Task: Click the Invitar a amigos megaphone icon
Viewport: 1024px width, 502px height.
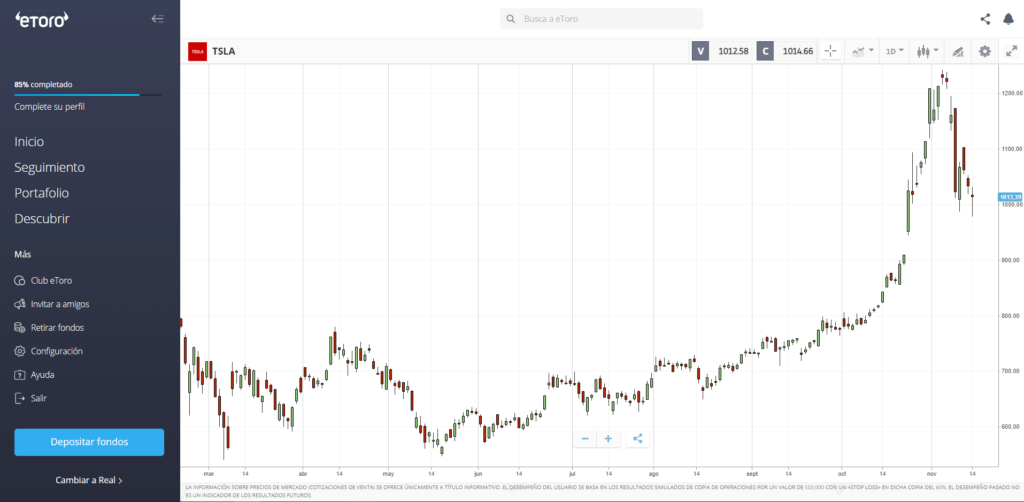Action: point(20,304)
